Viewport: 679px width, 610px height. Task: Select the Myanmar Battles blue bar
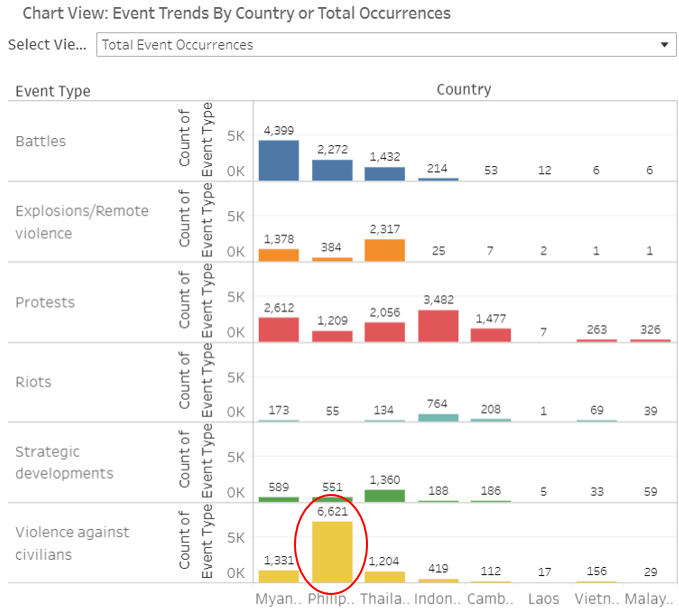pyautogui.click(x=278, y=160)
